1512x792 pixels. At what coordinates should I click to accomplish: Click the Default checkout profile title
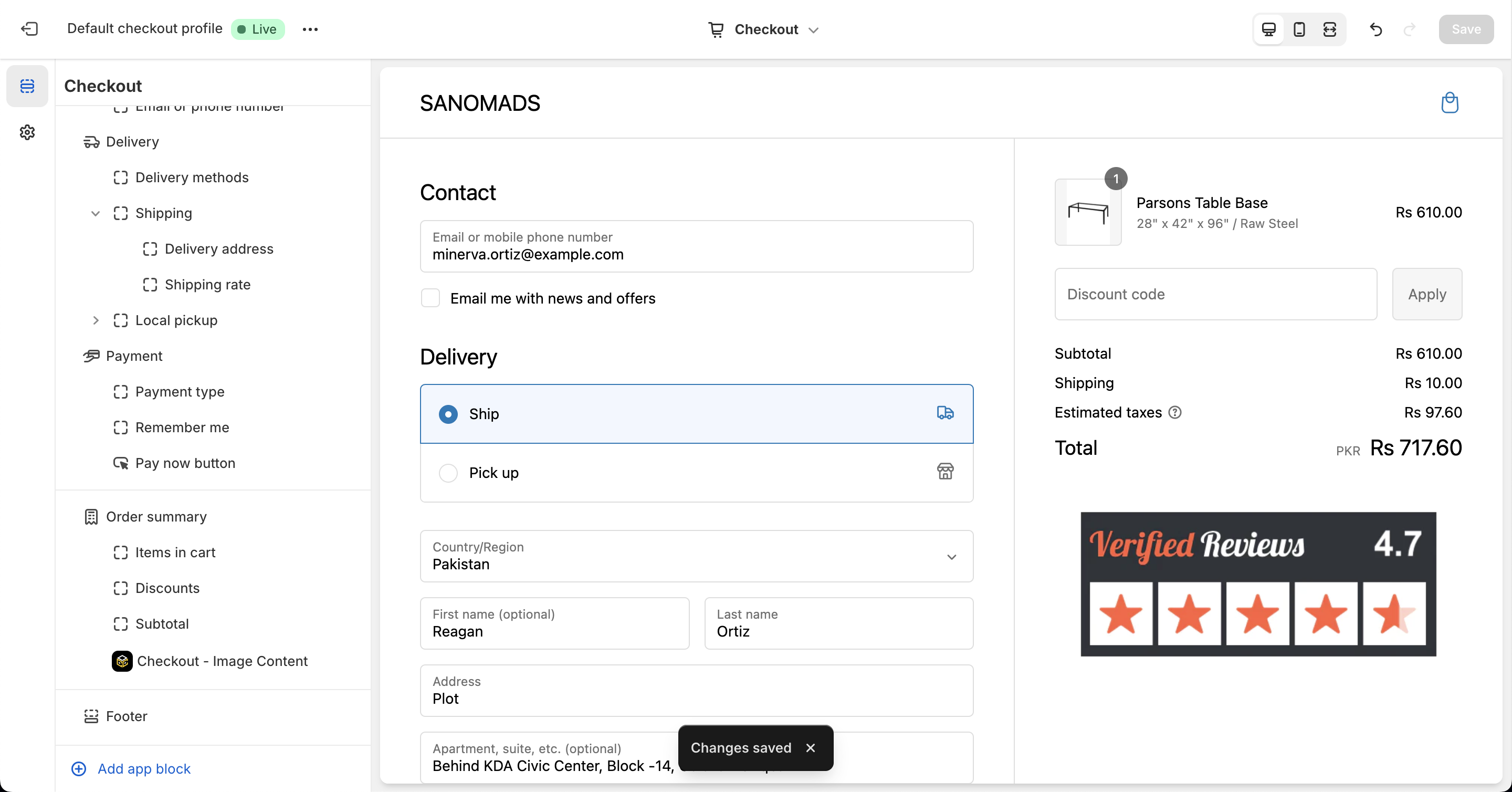click(x=145, y=29)
